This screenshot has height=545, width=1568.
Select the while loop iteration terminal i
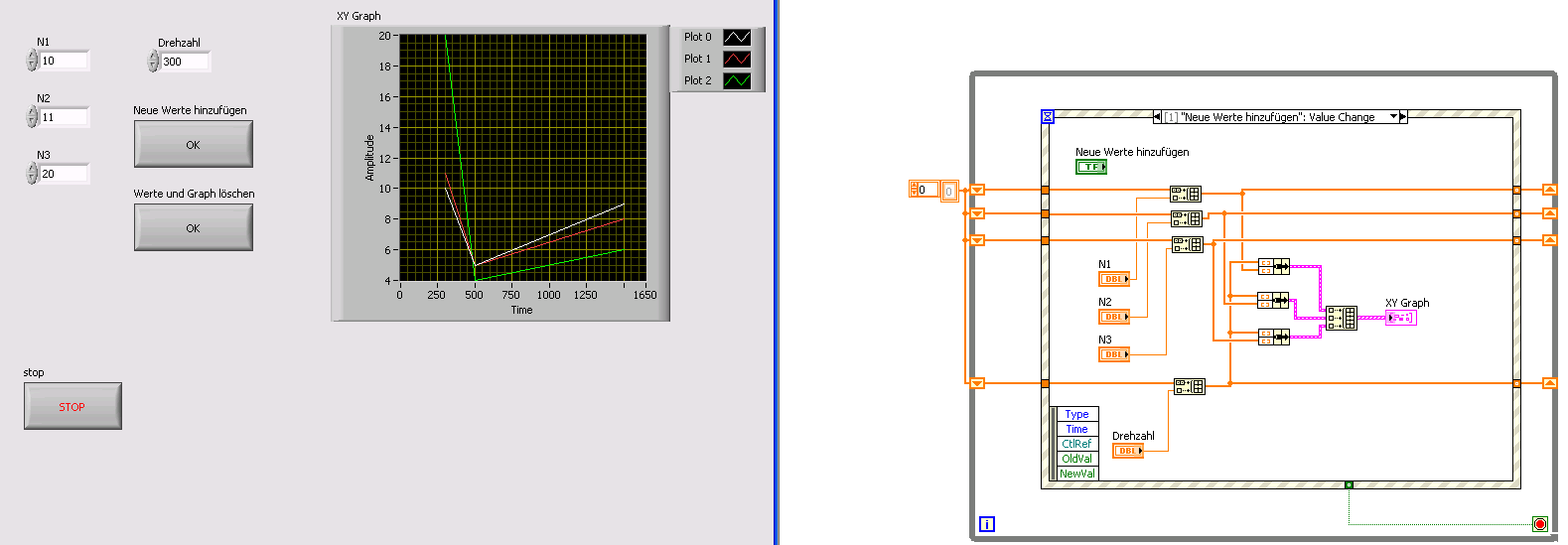click(x=987, y=524)
